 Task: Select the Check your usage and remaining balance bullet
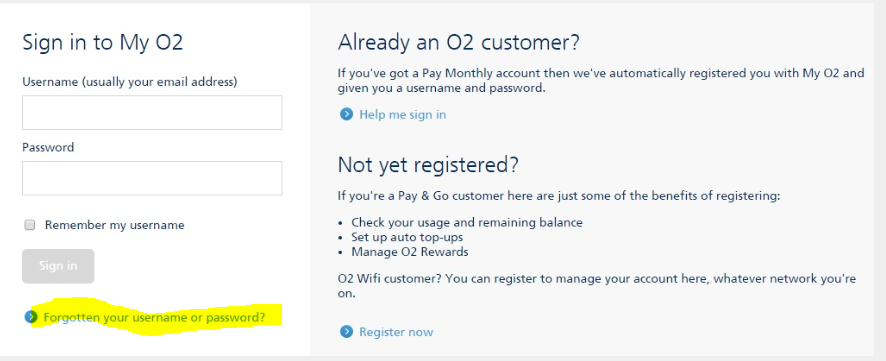pos(467,222)
